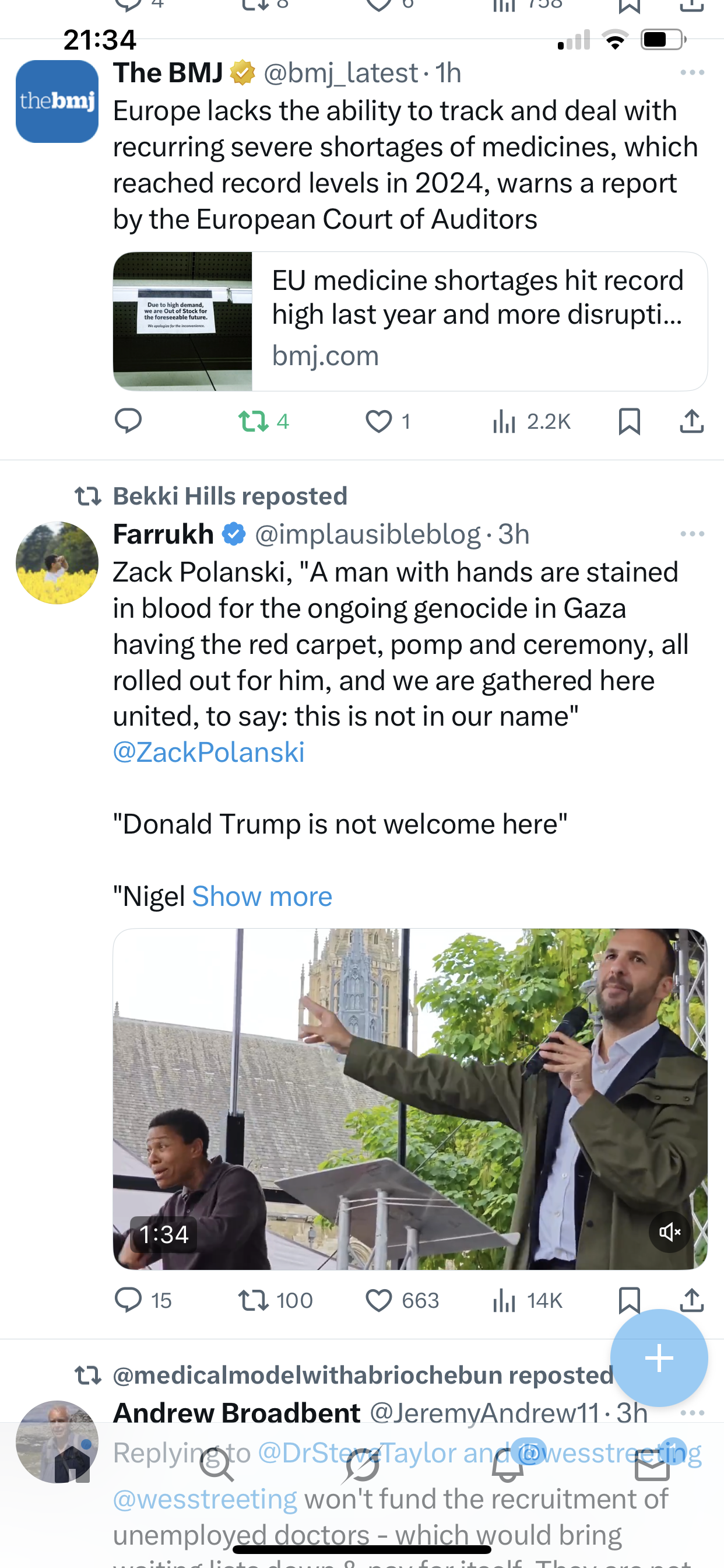Reply to Farrukh's post with 15 comments
The image size is (724, 1568).
(x=128, y=1300)
